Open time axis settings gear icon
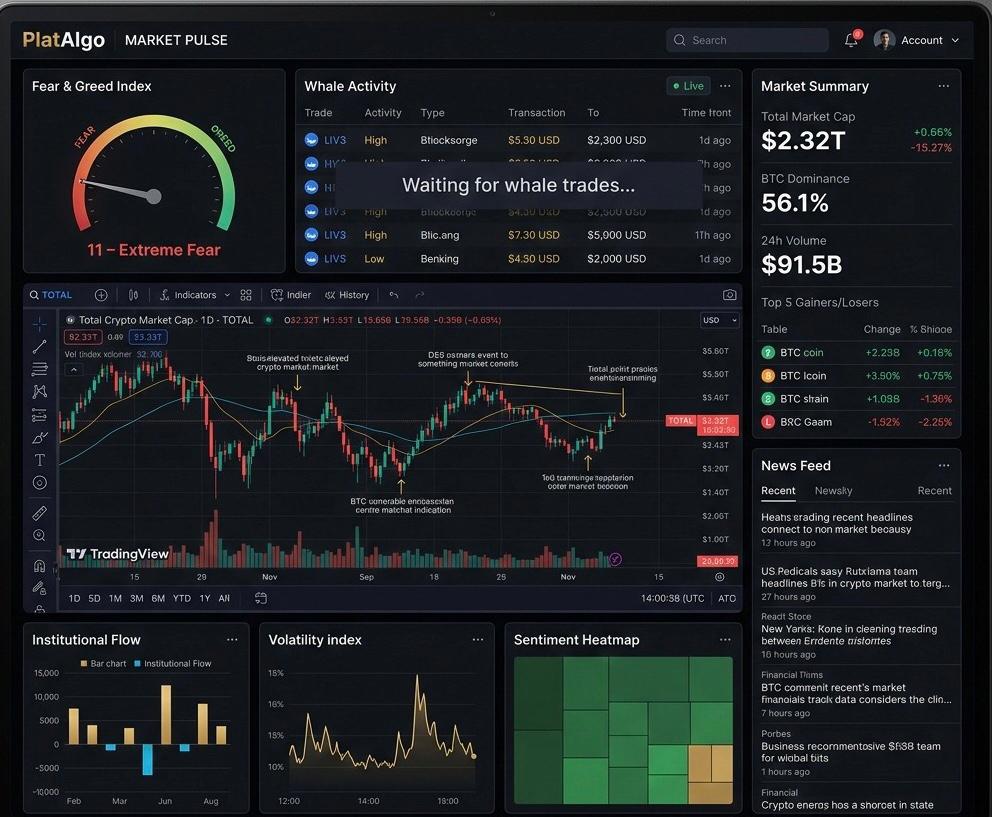Screen dimensions: 992x817 coord(719,577)
